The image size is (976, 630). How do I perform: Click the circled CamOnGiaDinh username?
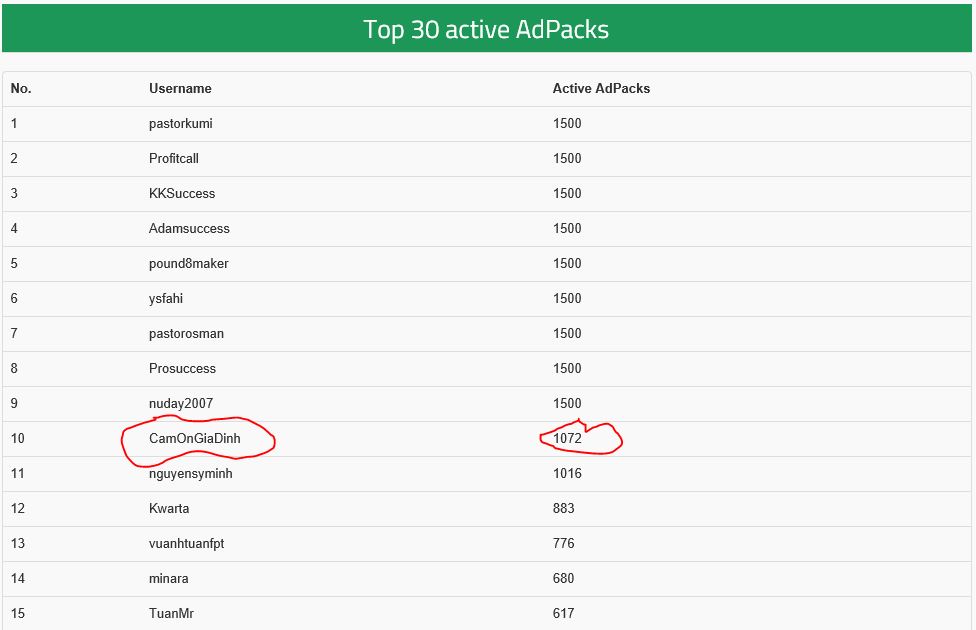[x=195, y=439]
